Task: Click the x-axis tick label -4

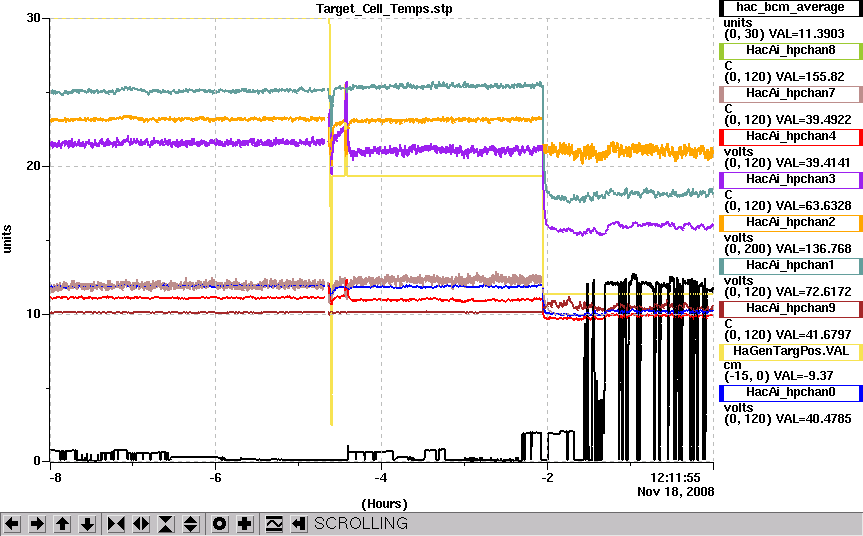Action: coord(381,477)
